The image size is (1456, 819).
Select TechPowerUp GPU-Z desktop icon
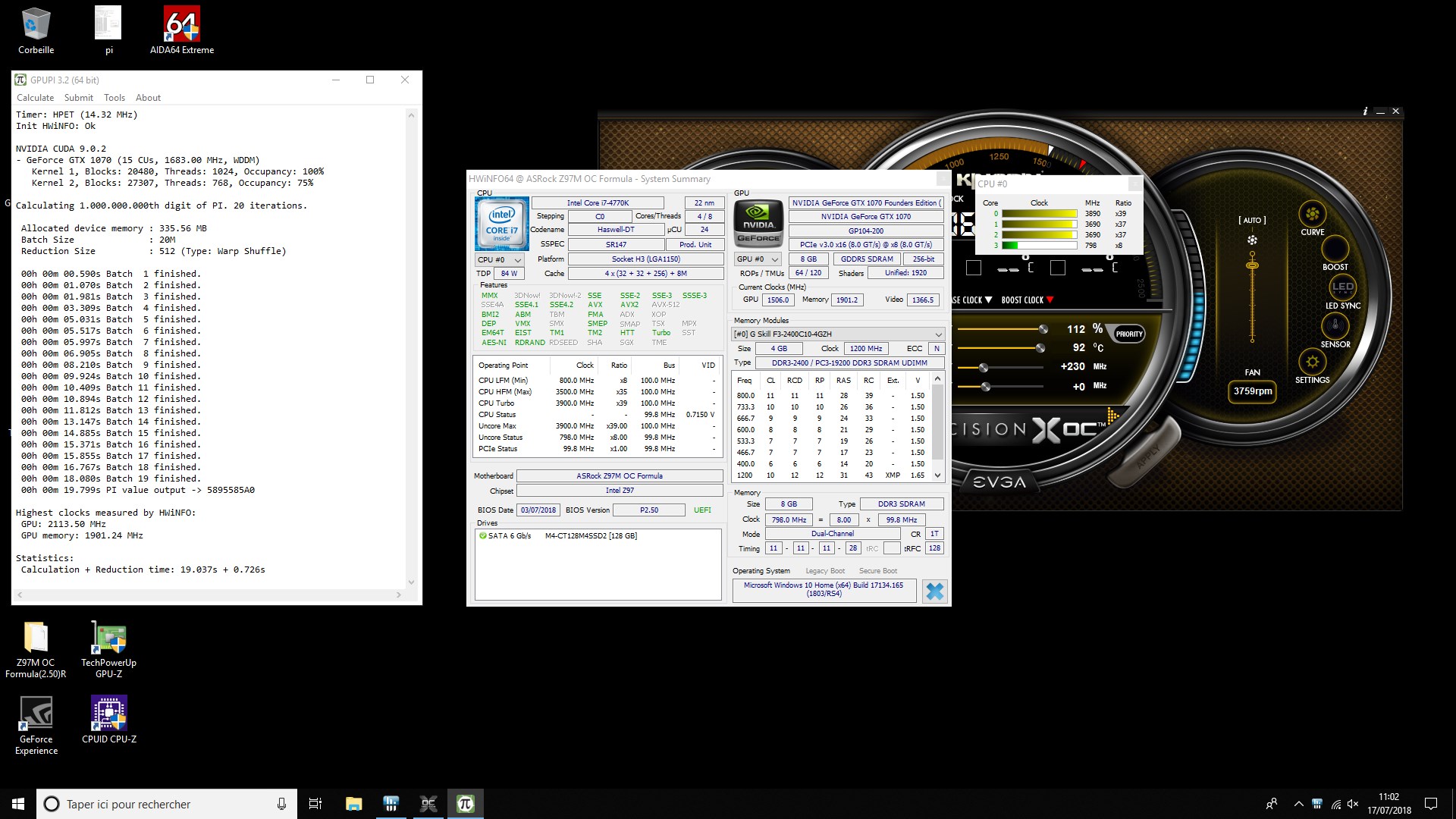point(109,650)
